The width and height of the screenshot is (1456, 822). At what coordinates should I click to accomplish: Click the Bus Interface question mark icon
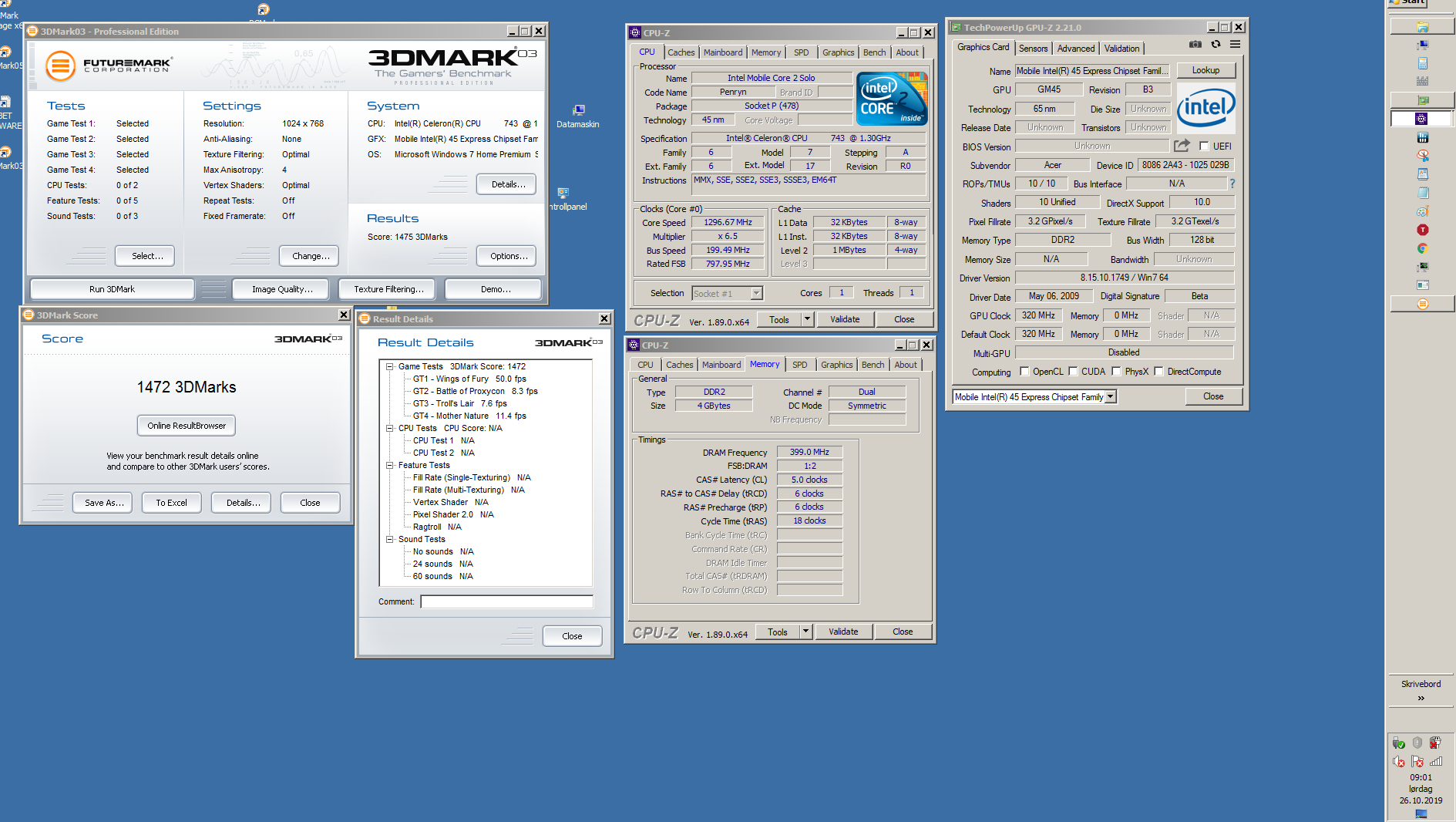[1232, 184]
